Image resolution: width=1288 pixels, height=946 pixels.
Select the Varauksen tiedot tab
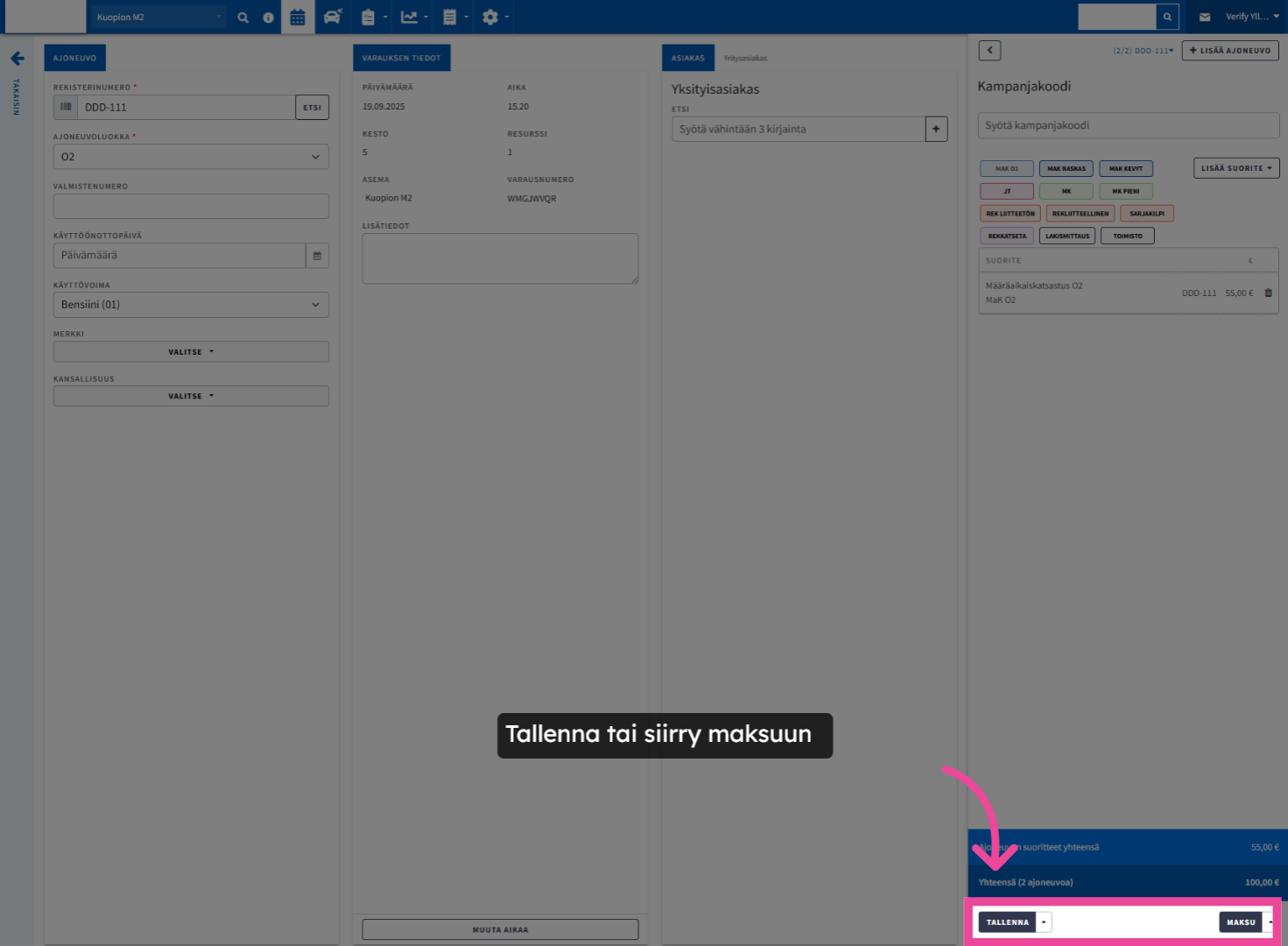[402, 58]
